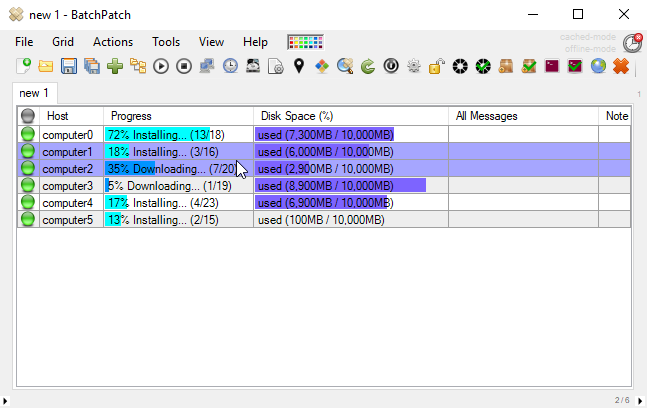
Task: Click the bottom-right black arrow
Action: click(640, 401)
